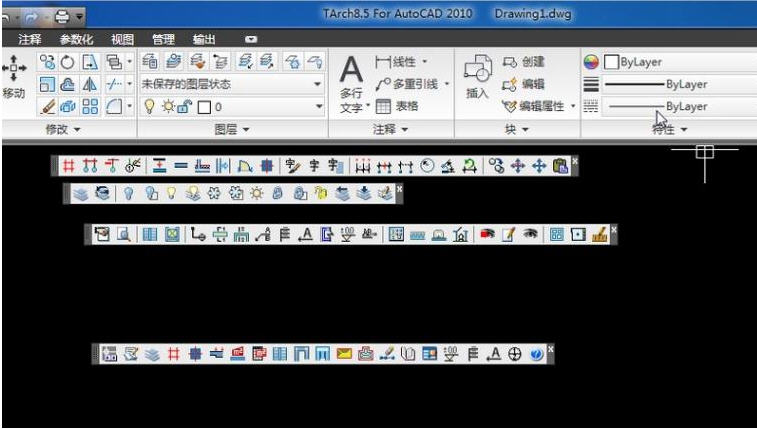Click the layers stack icon starting second toolbar
Screen dimensions: 757x429
81,194
